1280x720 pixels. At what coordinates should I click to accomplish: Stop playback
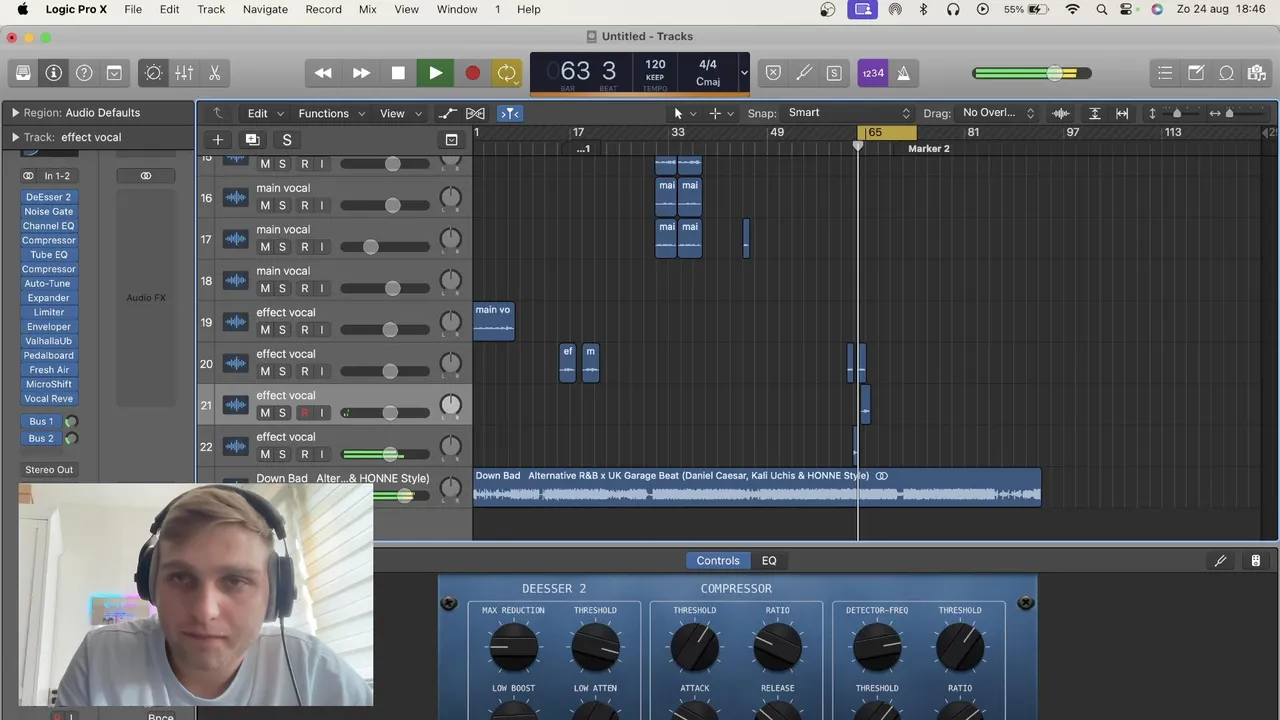398,73
